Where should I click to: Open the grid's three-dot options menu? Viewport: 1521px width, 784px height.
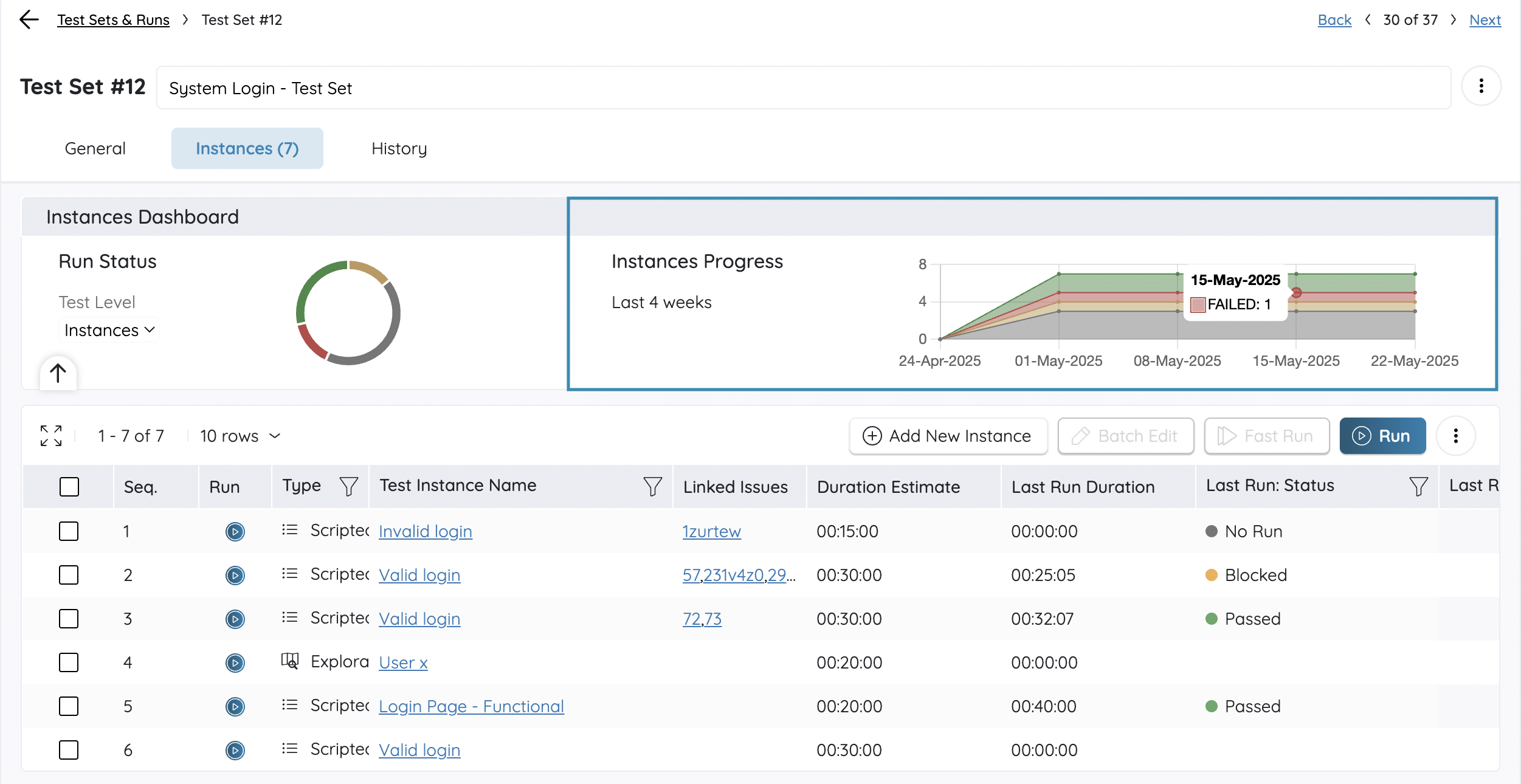coord(1455,436)
